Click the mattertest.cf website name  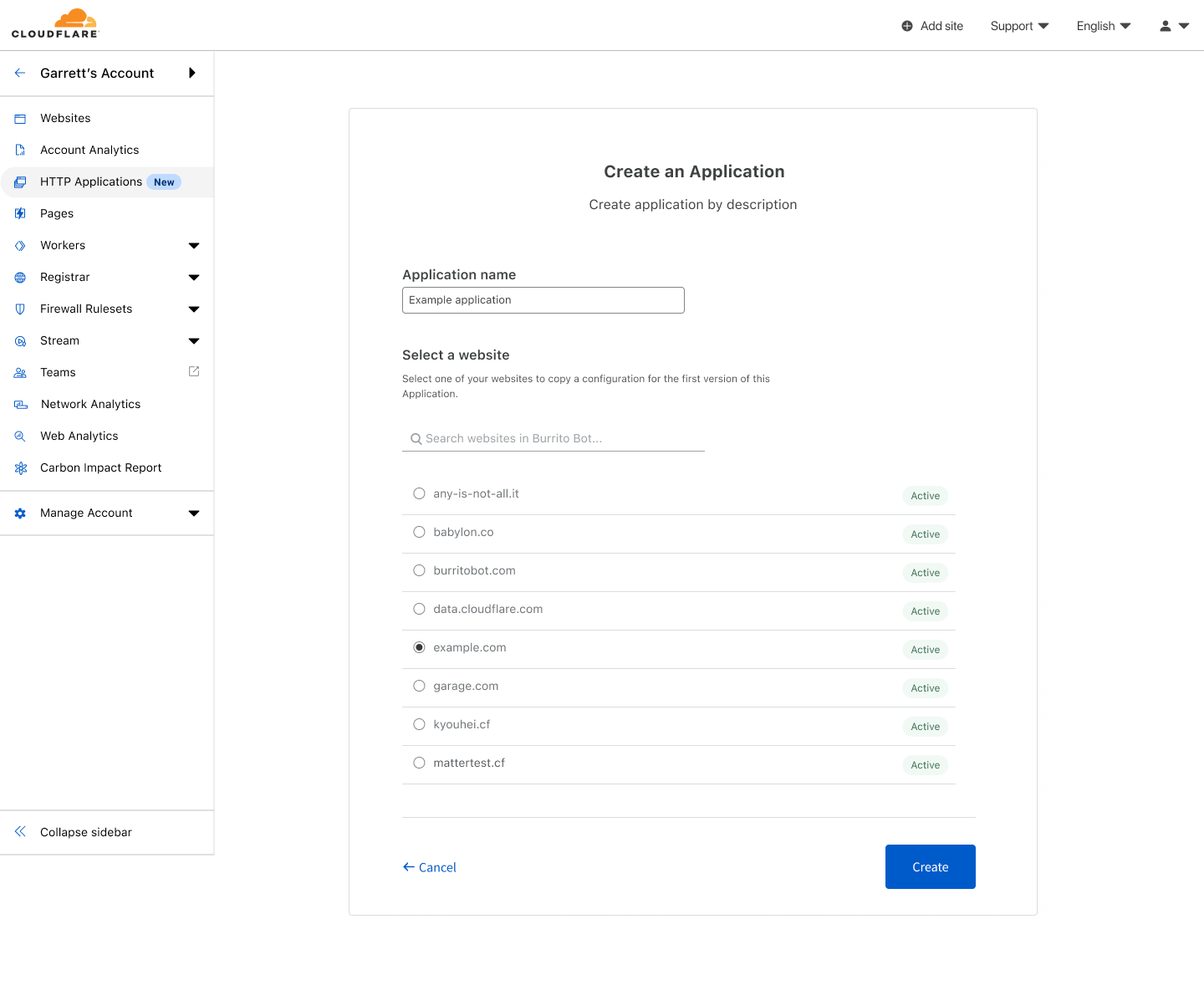pos(469,763)
